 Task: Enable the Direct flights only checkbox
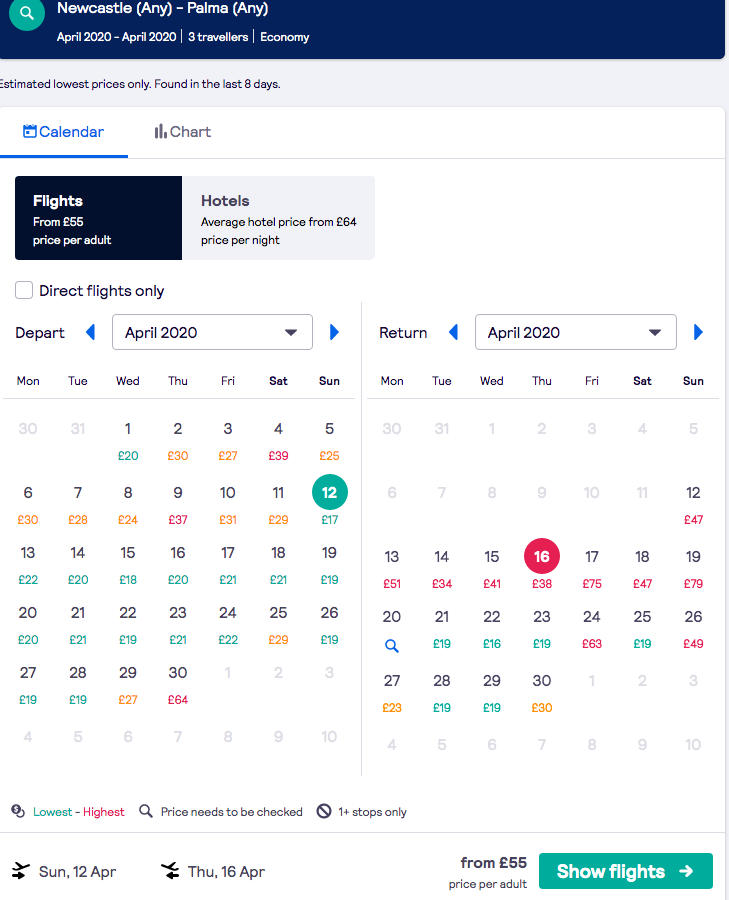click(x=23, y=290)
